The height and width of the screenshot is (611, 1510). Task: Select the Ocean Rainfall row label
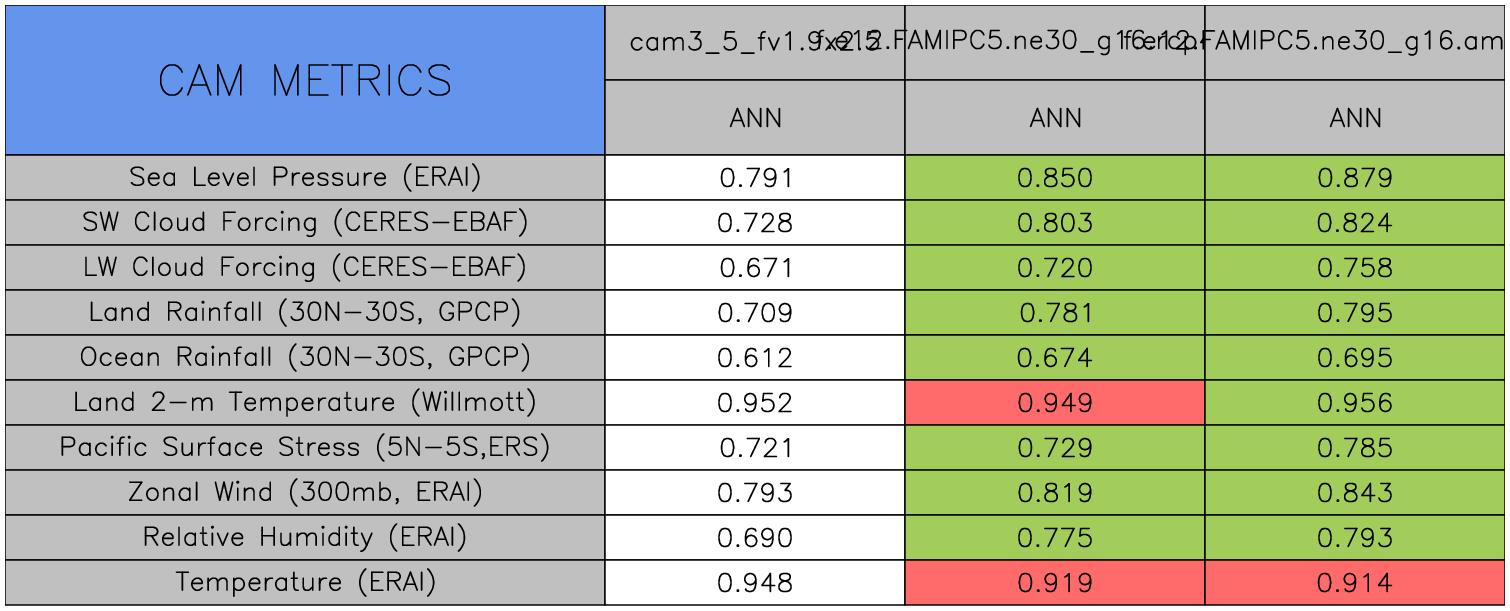point(305,358)
